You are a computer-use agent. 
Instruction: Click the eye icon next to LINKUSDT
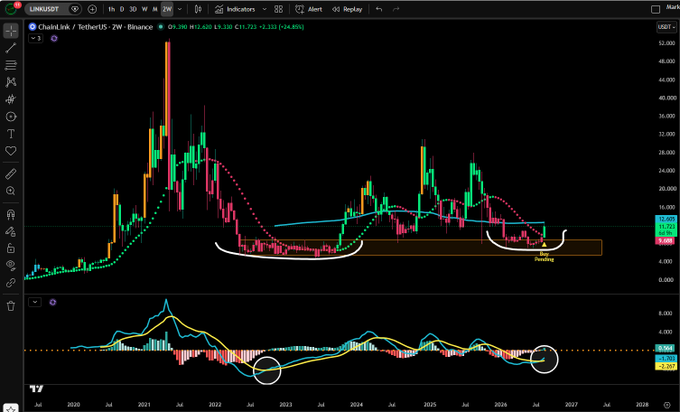(75, 9)
